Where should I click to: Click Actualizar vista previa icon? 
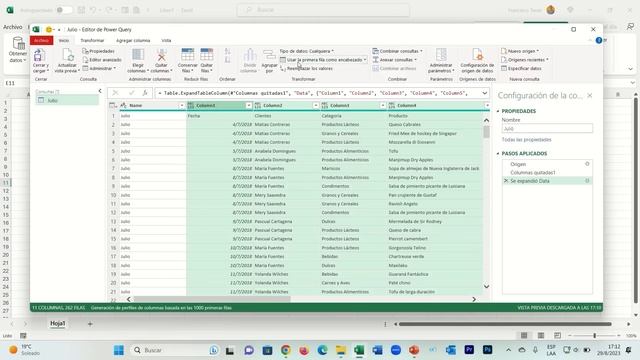[67, 55]
